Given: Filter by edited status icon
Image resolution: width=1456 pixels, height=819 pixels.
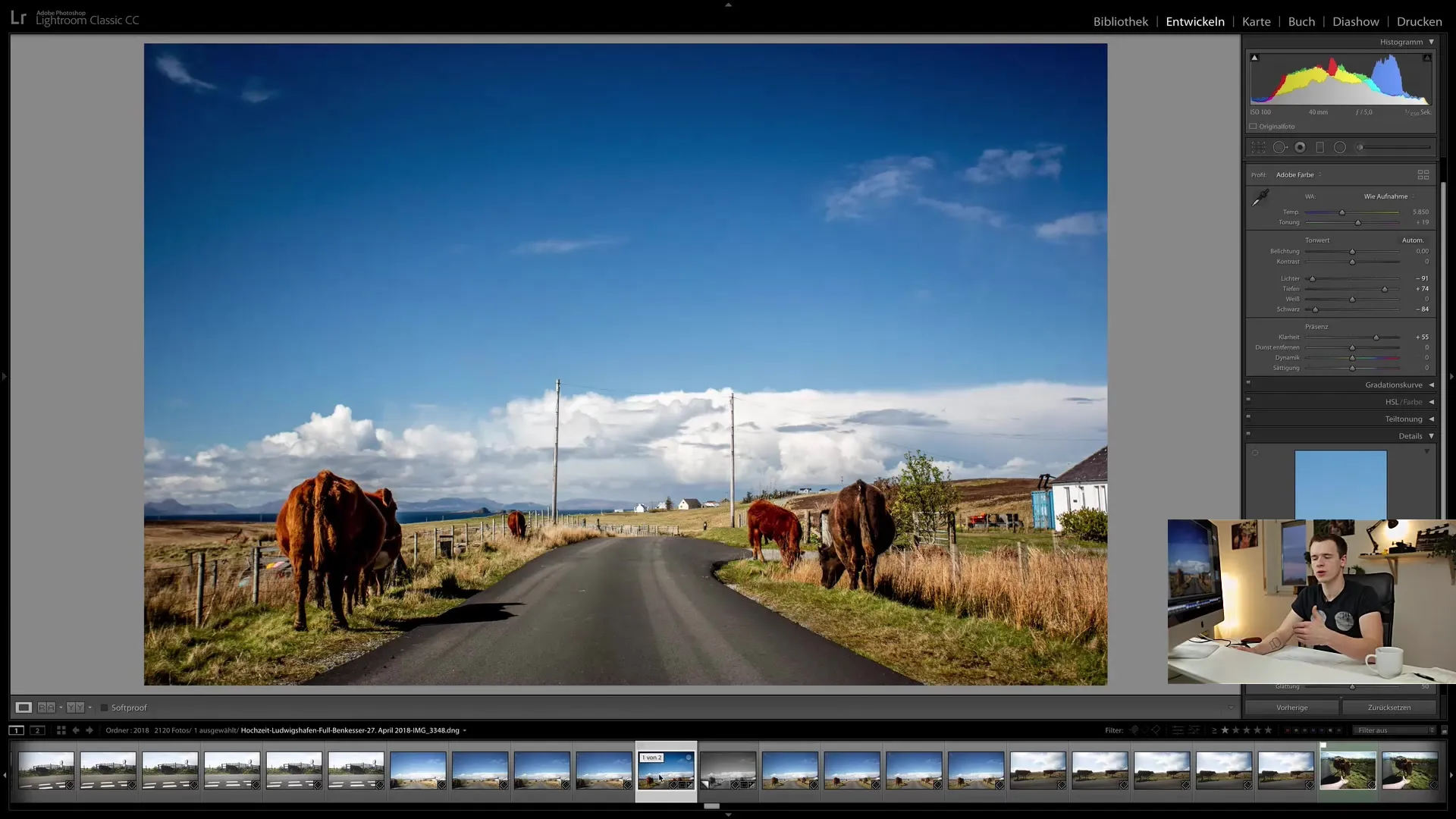Looking at the screenshot, I should 1178,730.
